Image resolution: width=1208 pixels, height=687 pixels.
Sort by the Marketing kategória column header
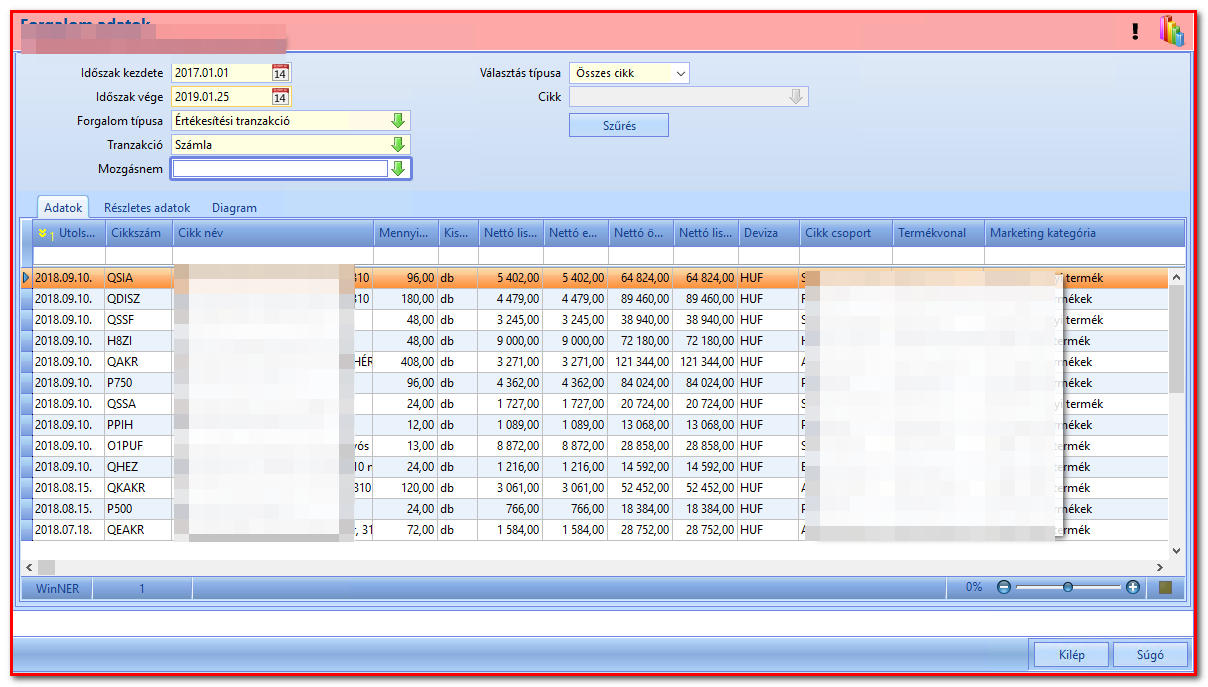(1085, 233)
